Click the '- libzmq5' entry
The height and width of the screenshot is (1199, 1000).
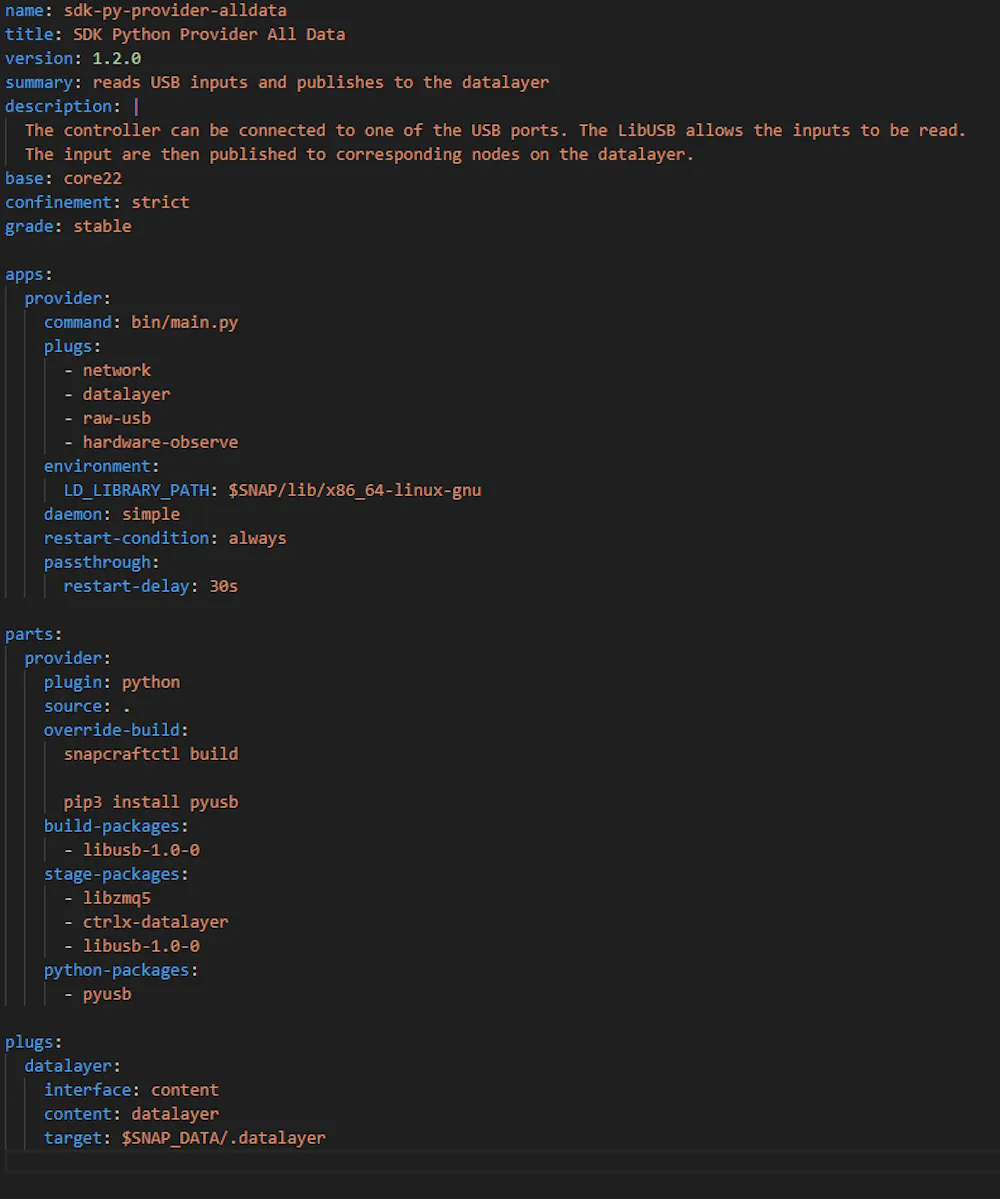pos(107,898)
